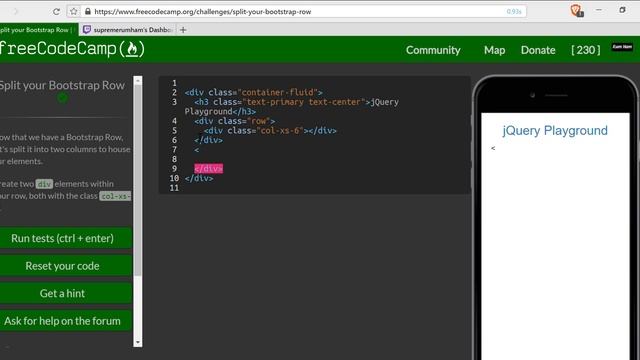Click the col-xs- code tag in instructions

116,196
